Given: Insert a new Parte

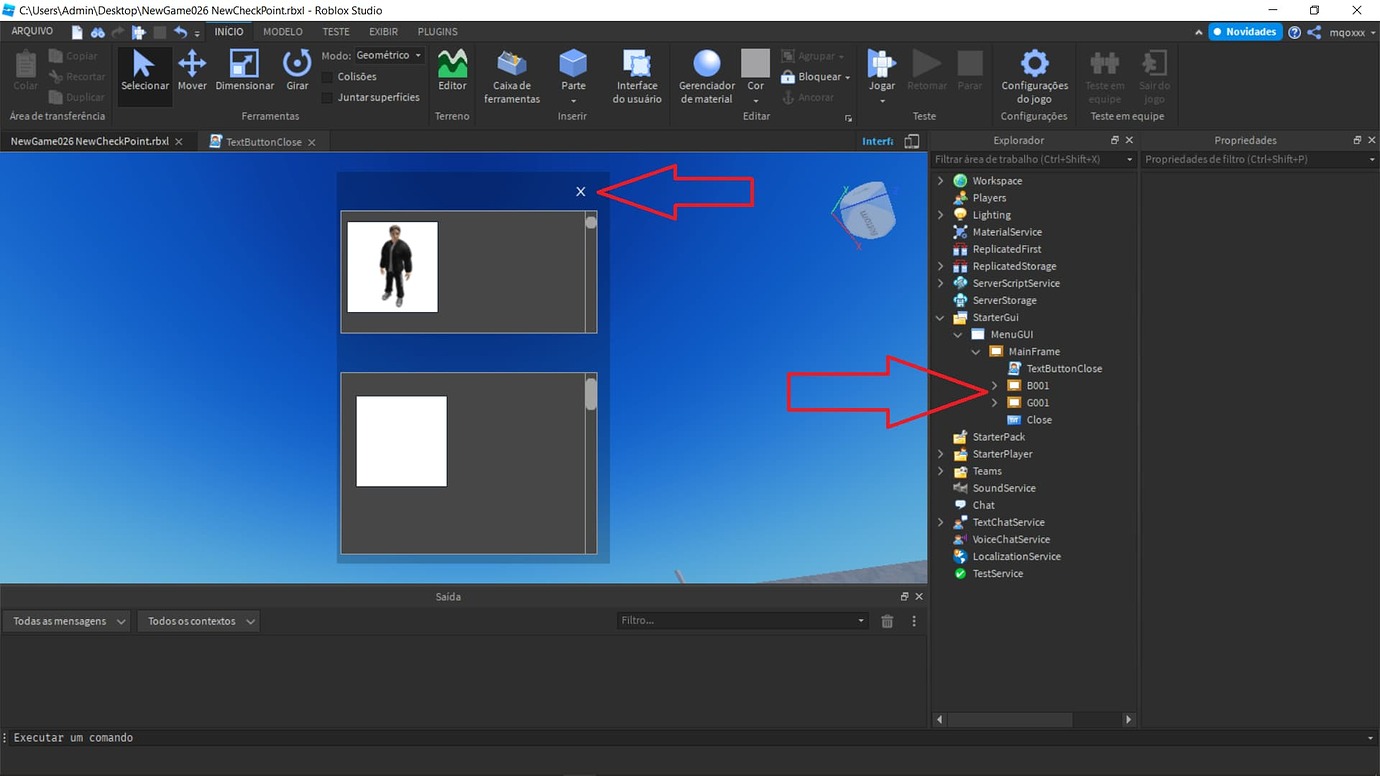Looking at the screenshot, I should pyautogui.click(x=572, y=70).
